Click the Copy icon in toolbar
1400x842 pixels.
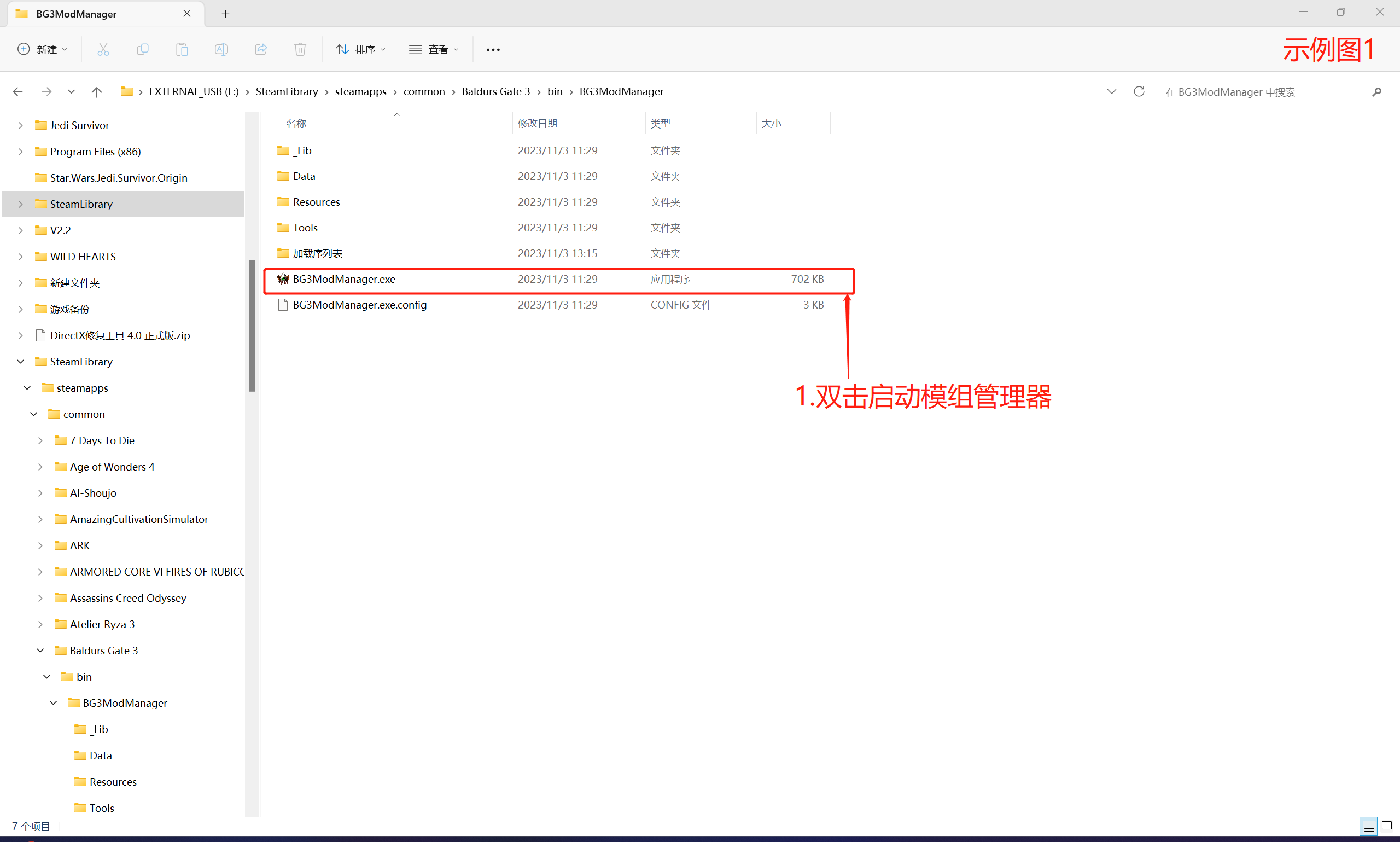142,49
